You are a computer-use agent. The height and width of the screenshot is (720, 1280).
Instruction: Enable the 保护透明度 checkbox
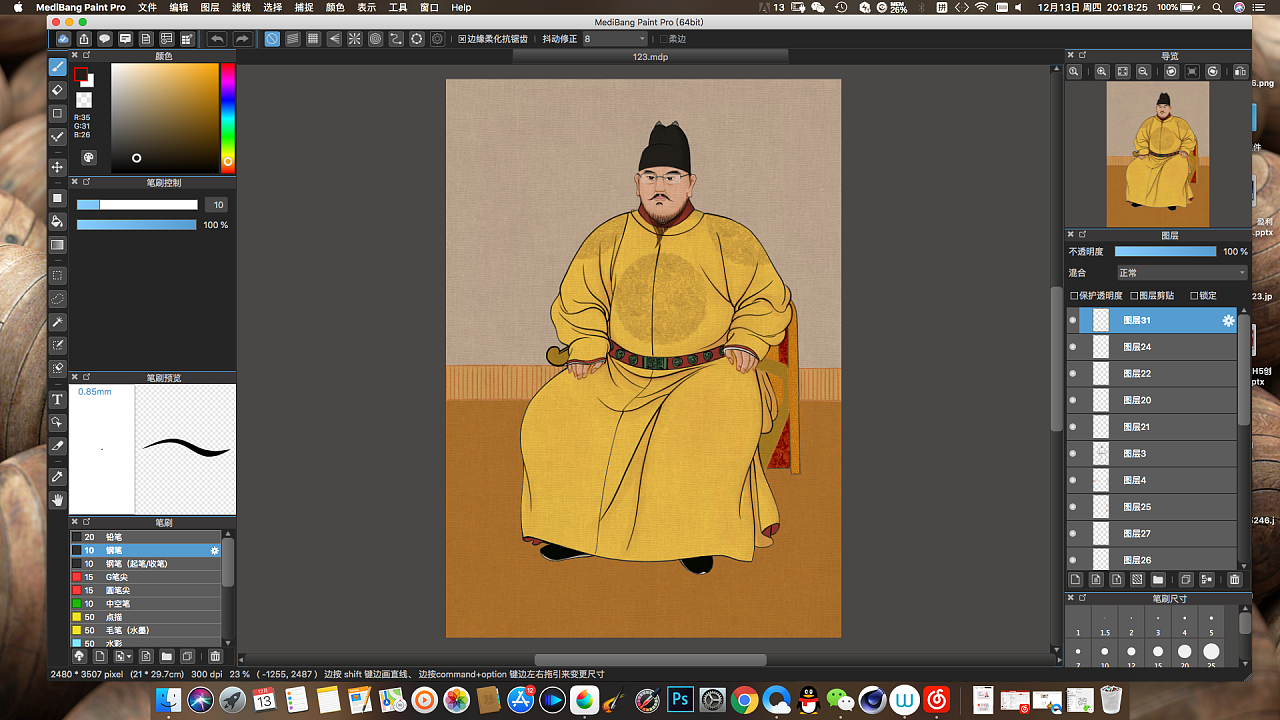point(1074,296)
